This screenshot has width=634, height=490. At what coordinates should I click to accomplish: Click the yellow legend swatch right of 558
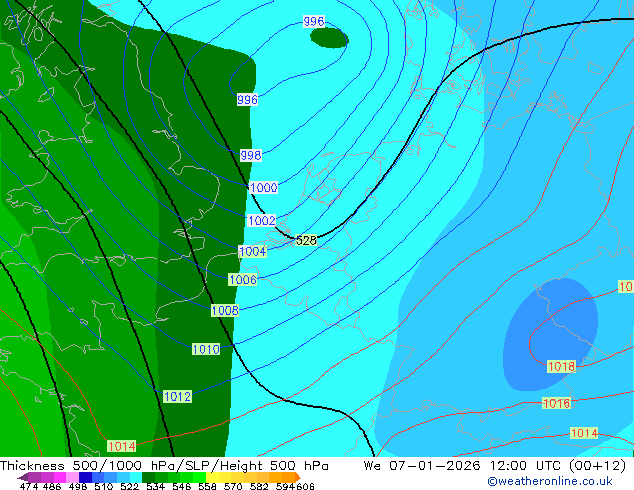(212, 477)
